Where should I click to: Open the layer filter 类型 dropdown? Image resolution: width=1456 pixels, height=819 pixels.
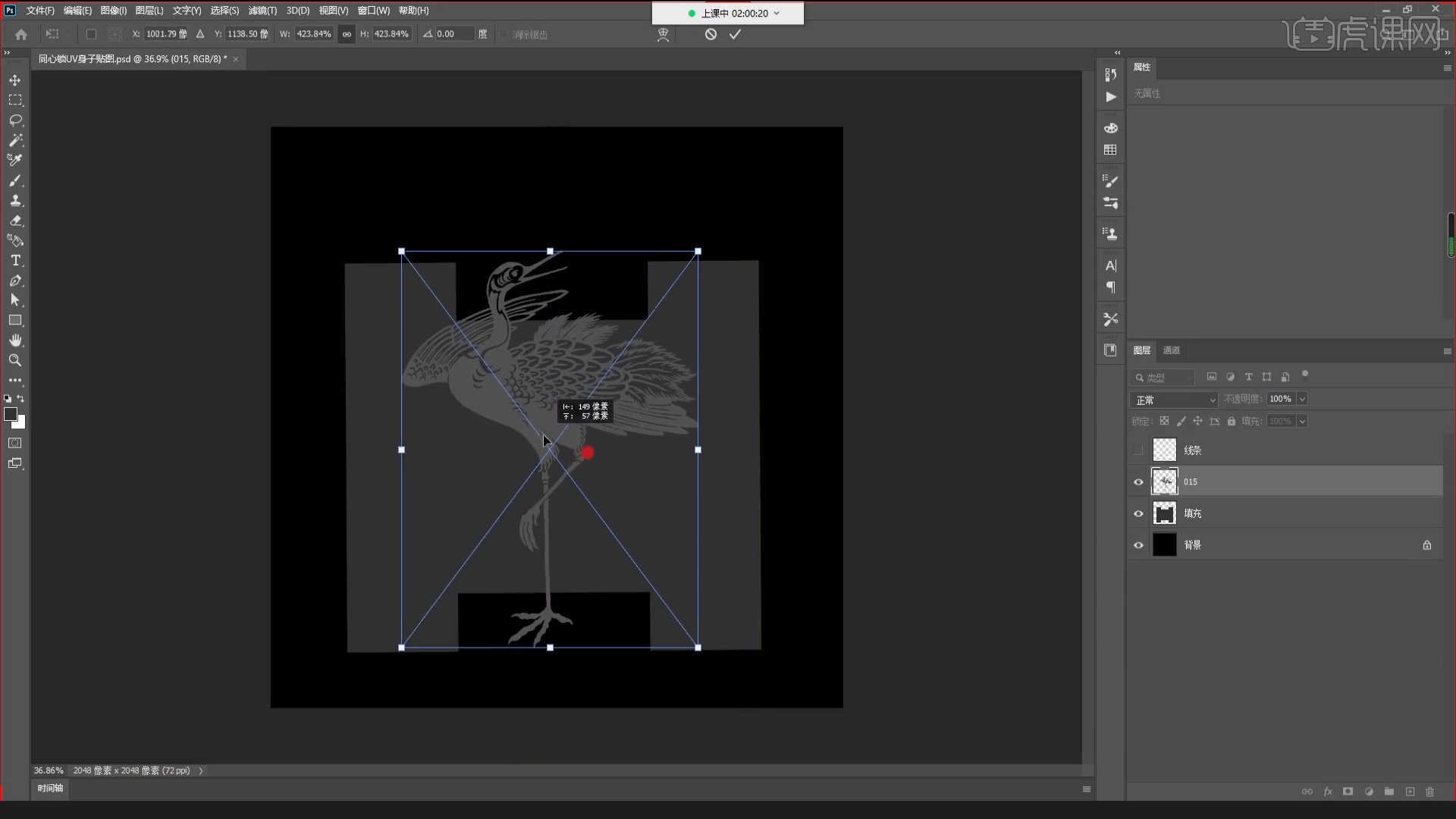(1163, 378)
